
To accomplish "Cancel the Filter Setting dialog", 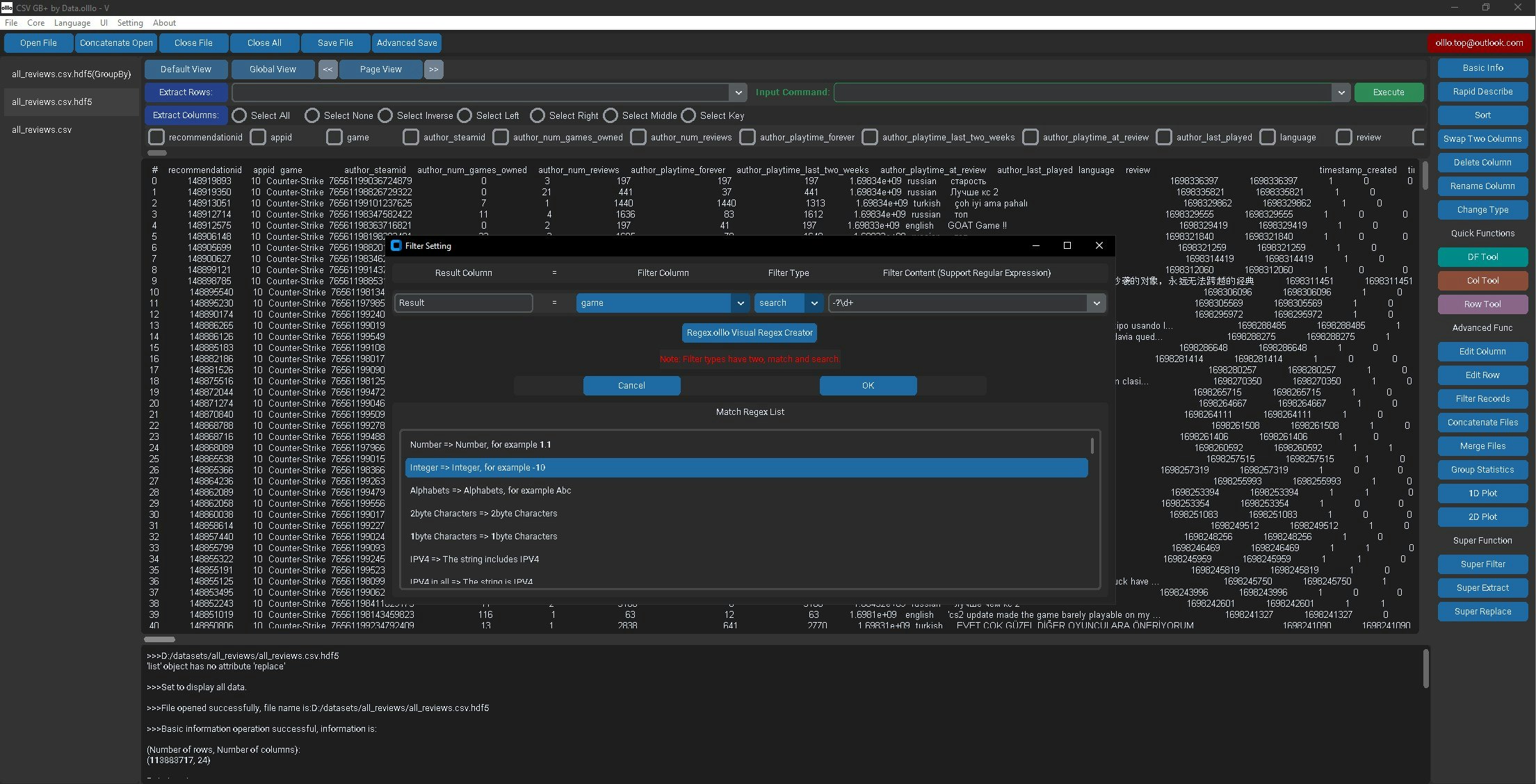I will 631,386.
